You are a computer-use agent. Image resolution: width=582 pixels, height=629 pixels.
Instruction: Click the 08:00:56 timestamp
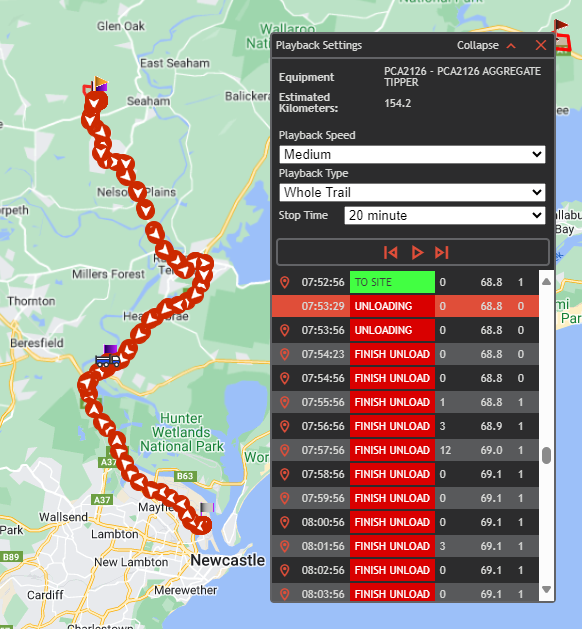[323, 522]
